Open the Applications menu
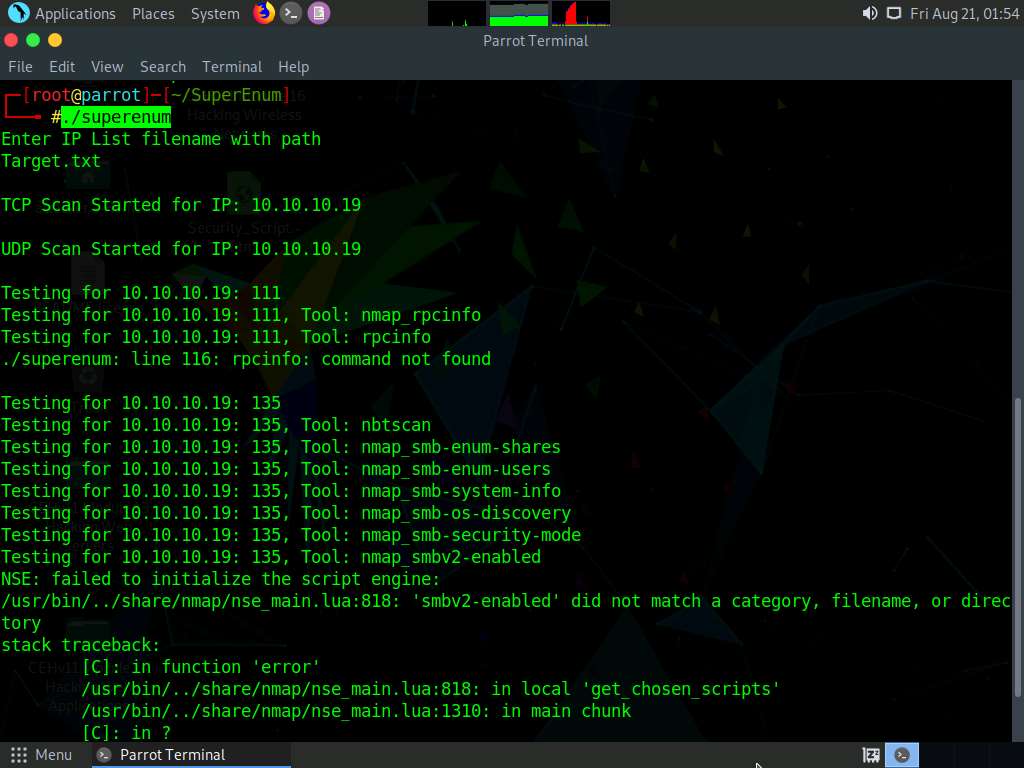 pyautogui.click(x=75, y=13)
